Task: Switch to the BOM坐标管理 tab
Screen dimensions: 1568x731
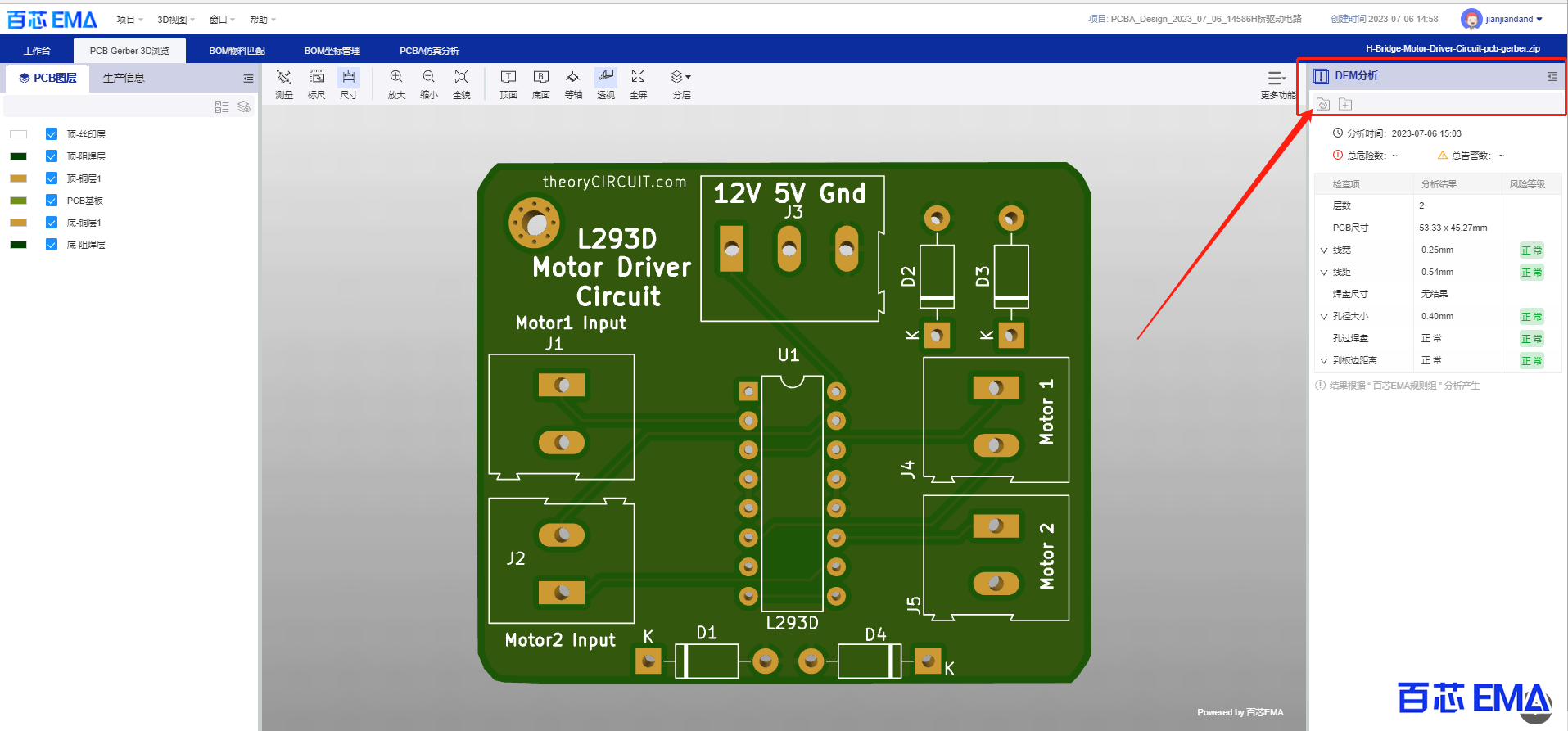Action: click(332, 51)
